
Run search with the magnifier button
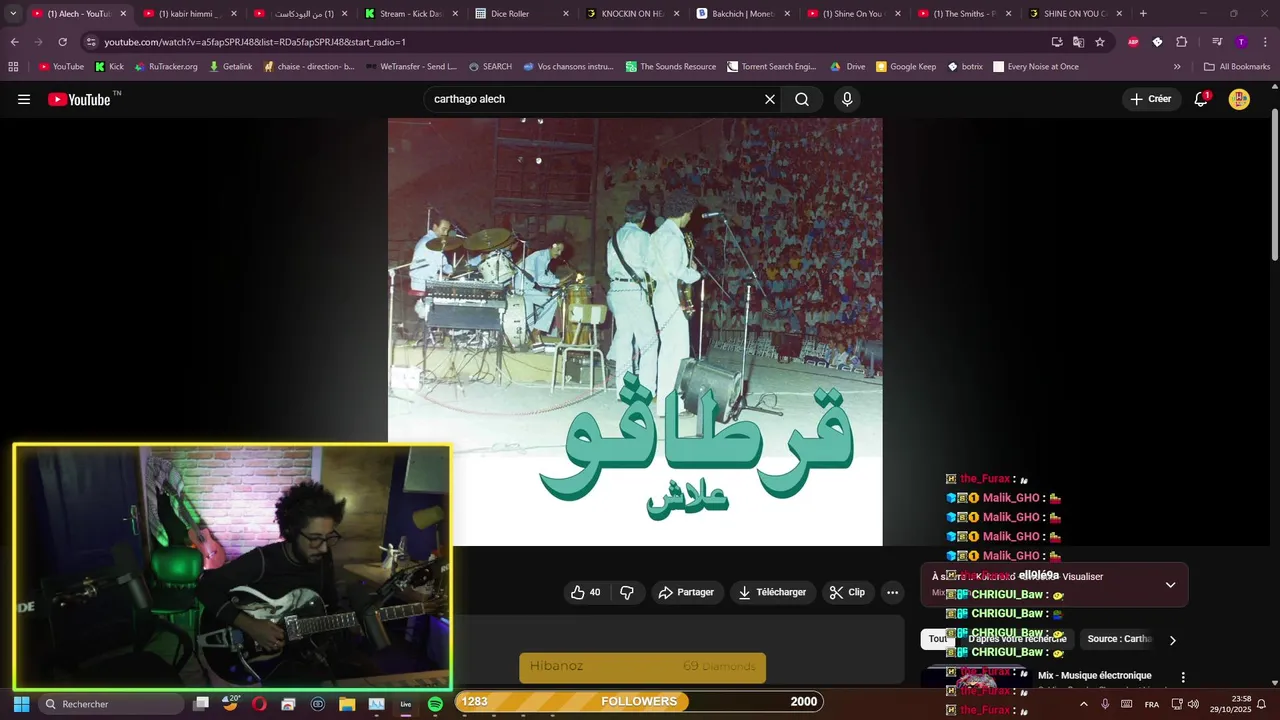click(802, 99)
